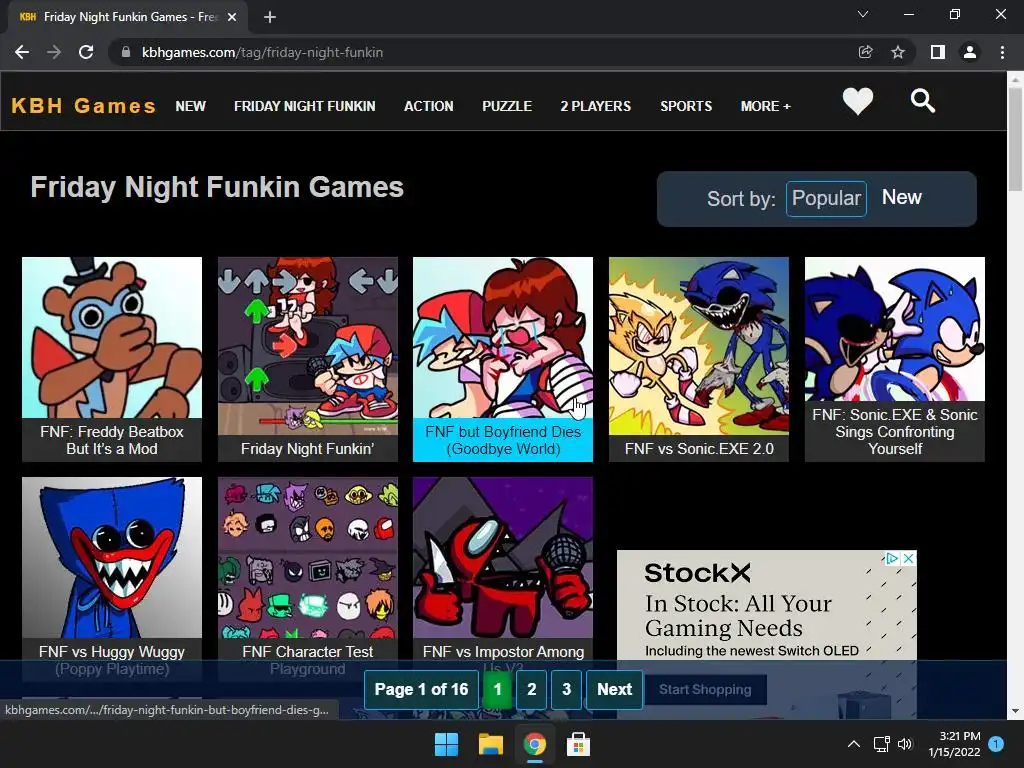Open the PUZZLE category
The image size is (1024, 768).
click(x=507, y=106)
